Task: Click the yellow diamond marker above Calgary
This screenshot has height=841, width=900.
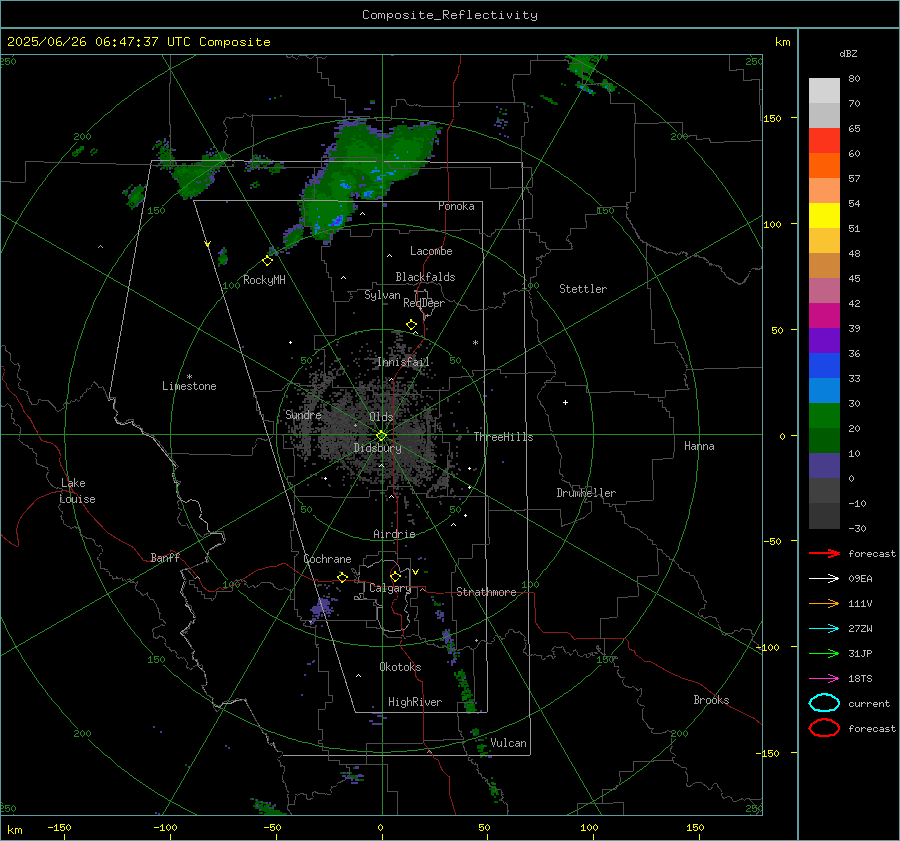Action: tap(395, 576)
